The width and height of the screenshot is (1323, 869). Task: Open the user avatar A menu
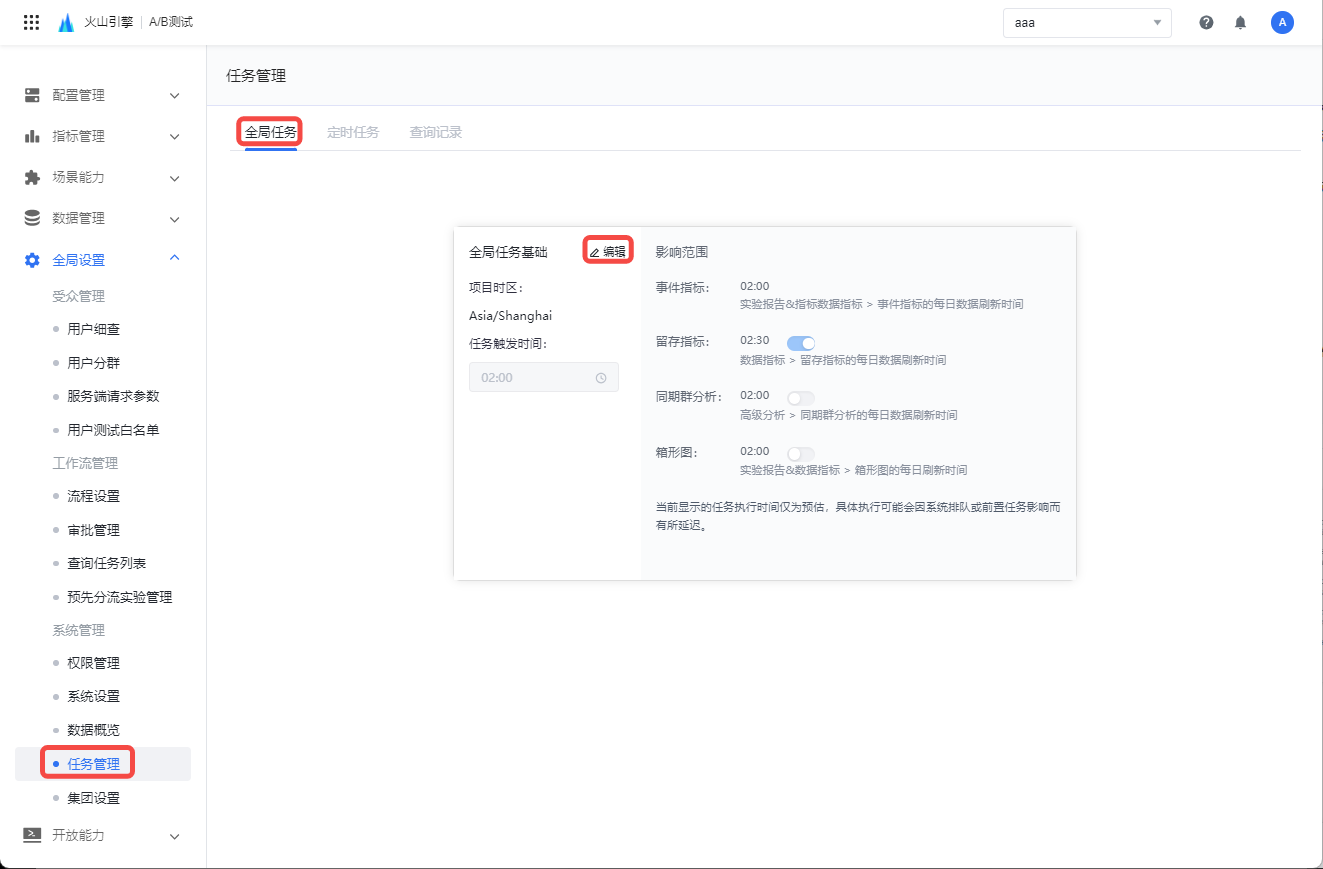pyautogui.click(x=1282, y=22)
